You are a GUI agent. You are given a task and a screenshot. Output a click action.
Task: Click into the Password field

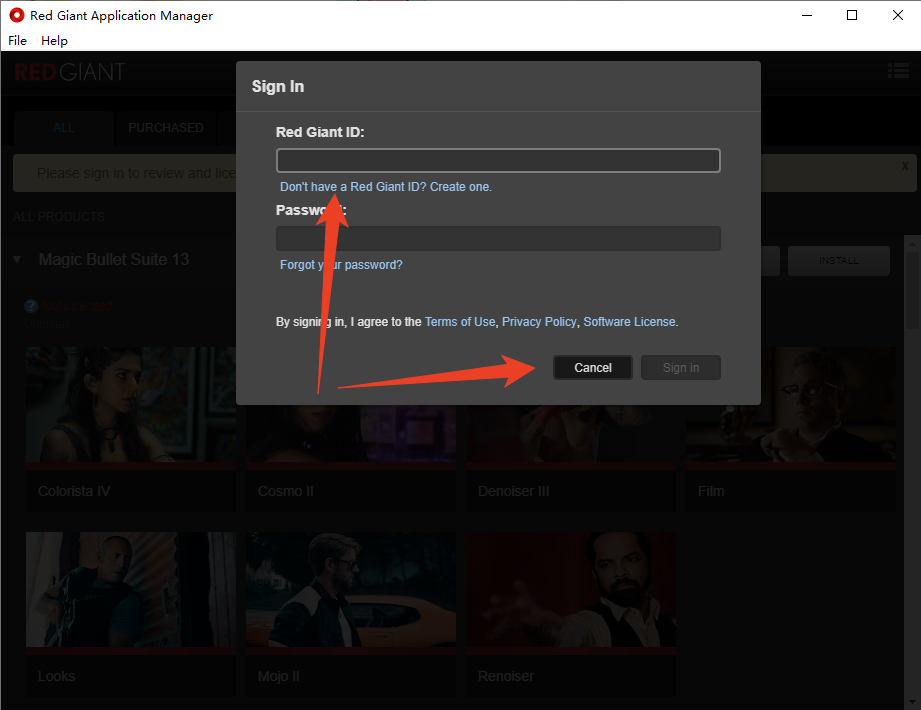click(498, 238)
